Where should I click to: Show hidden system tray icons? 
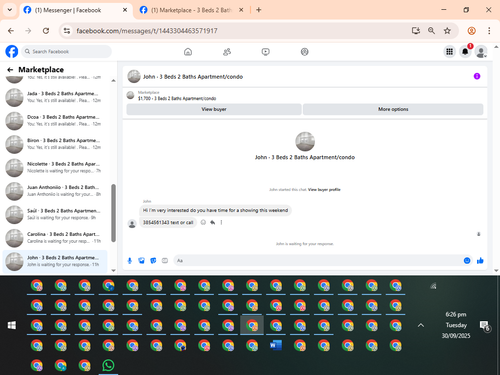(421, 325)
